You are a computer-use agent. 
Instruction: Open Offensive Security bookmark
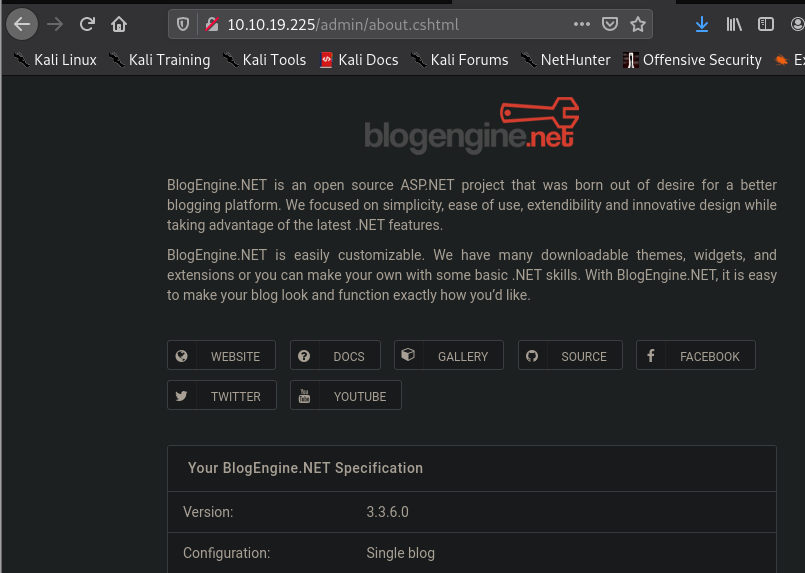(692, 60)
